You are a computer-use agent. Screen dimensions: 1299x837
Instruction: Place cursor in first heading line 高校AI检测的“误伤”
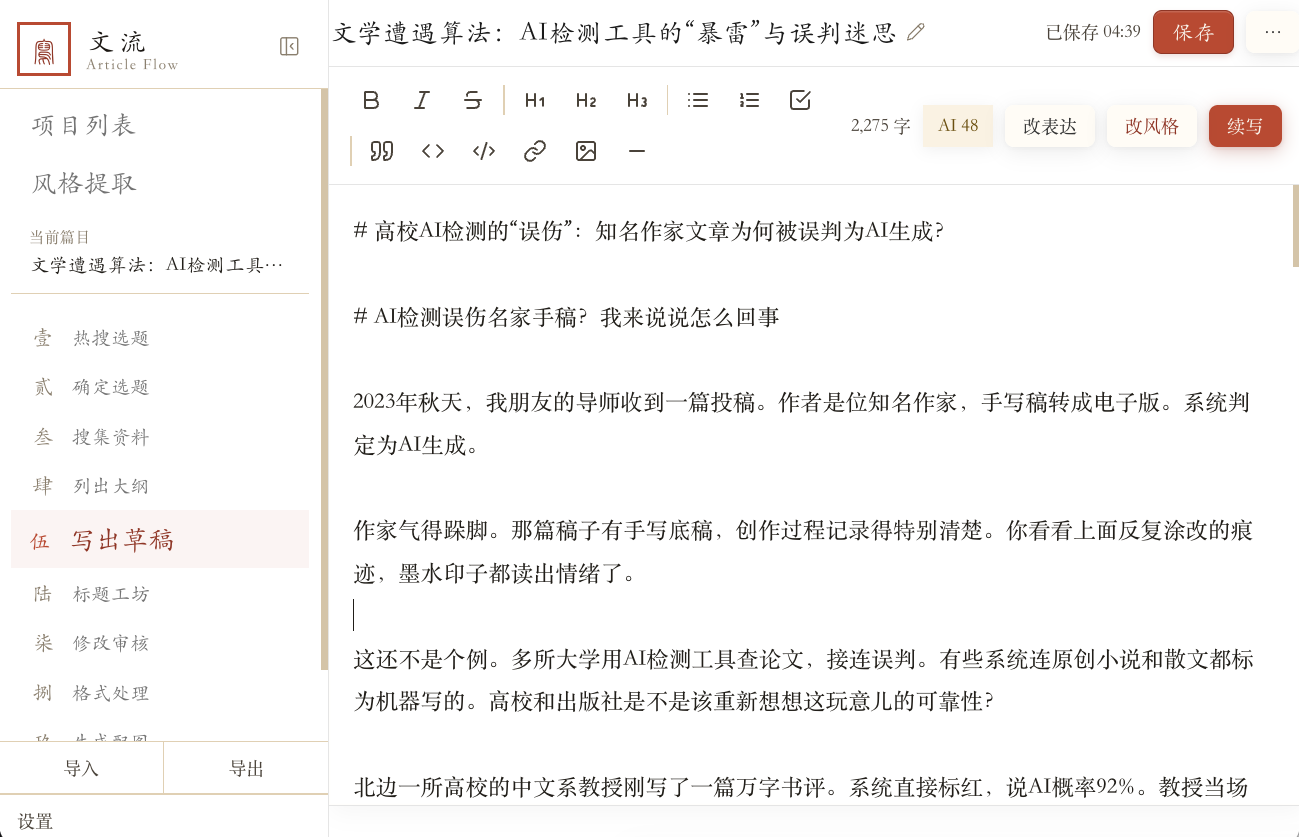pyautogui.click(x=649, y=231)
